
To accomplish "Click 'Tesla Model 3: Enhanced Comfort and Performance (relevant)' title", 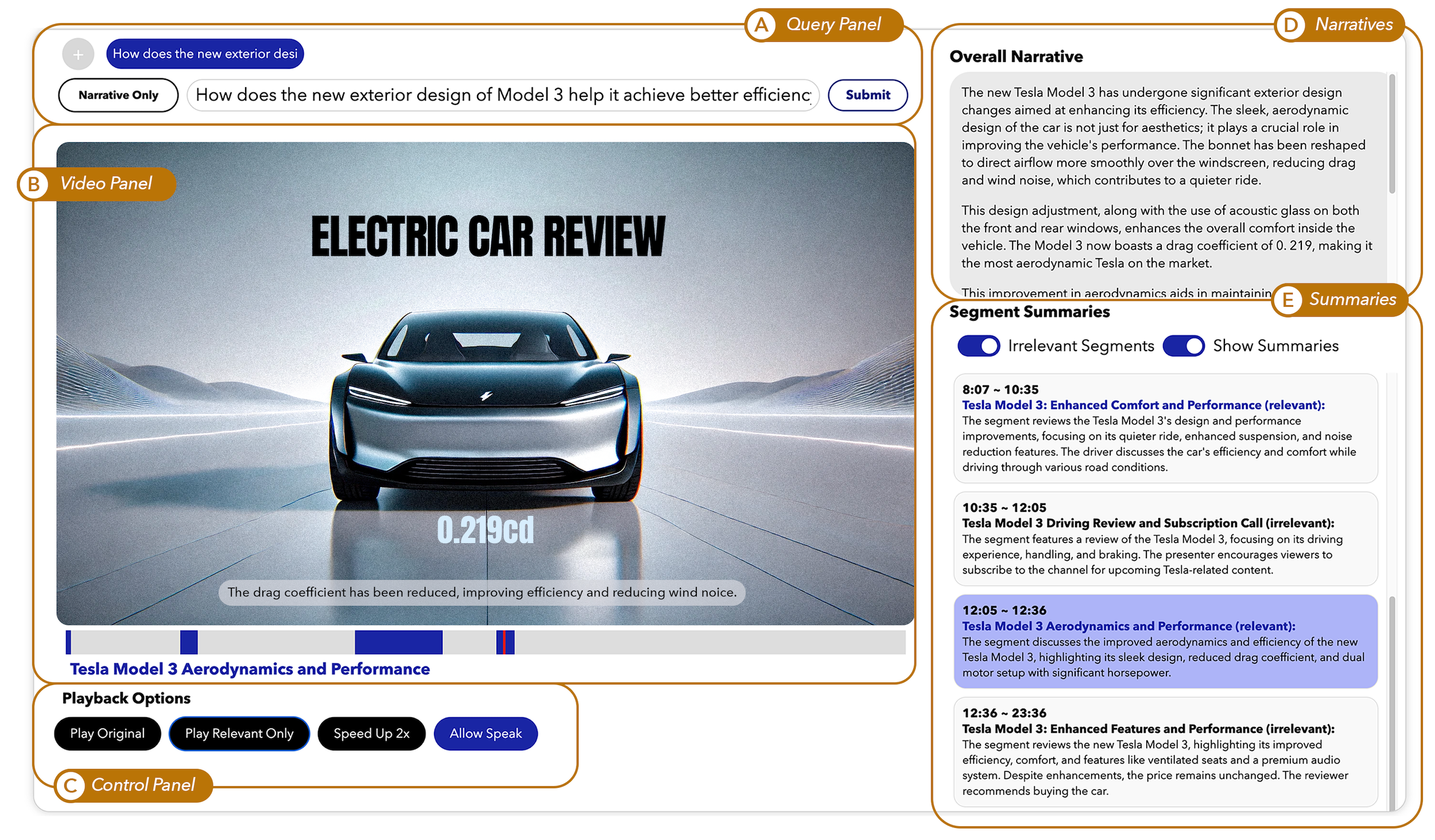I will (x=1143, y=405).
